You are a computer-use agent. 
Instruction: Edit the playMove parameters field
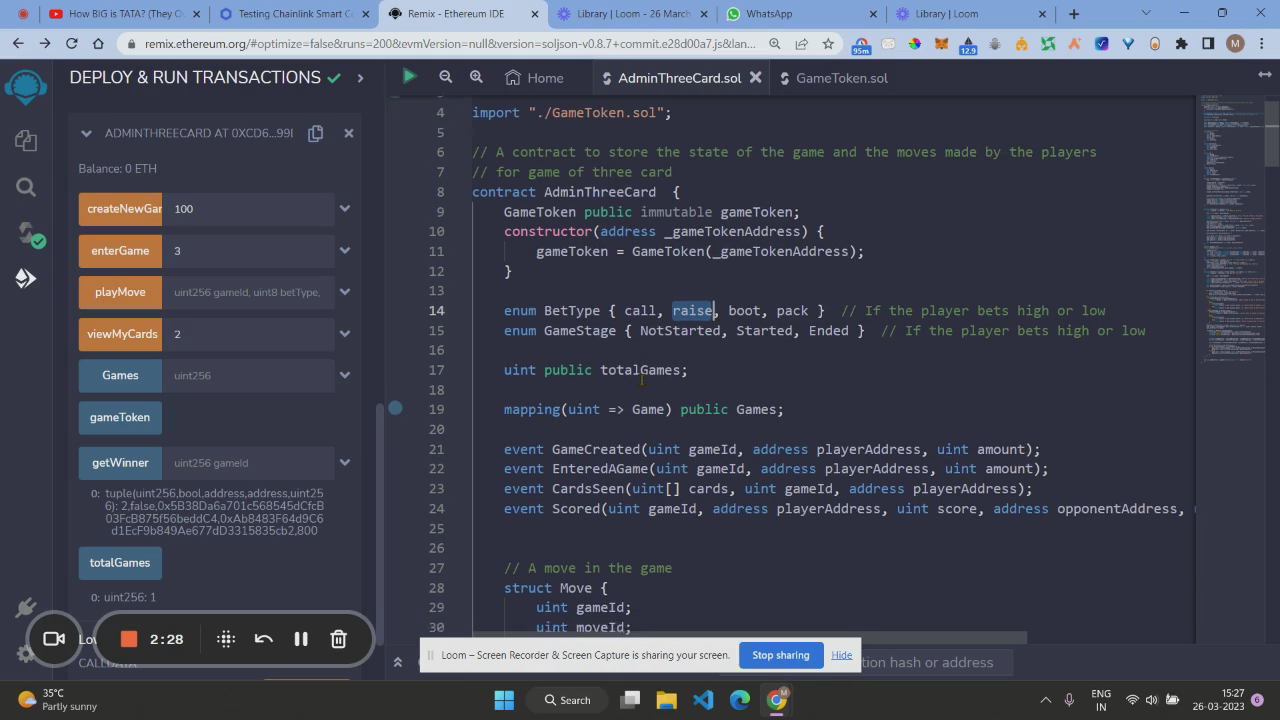pyautogui.click(x=248, y=292)
